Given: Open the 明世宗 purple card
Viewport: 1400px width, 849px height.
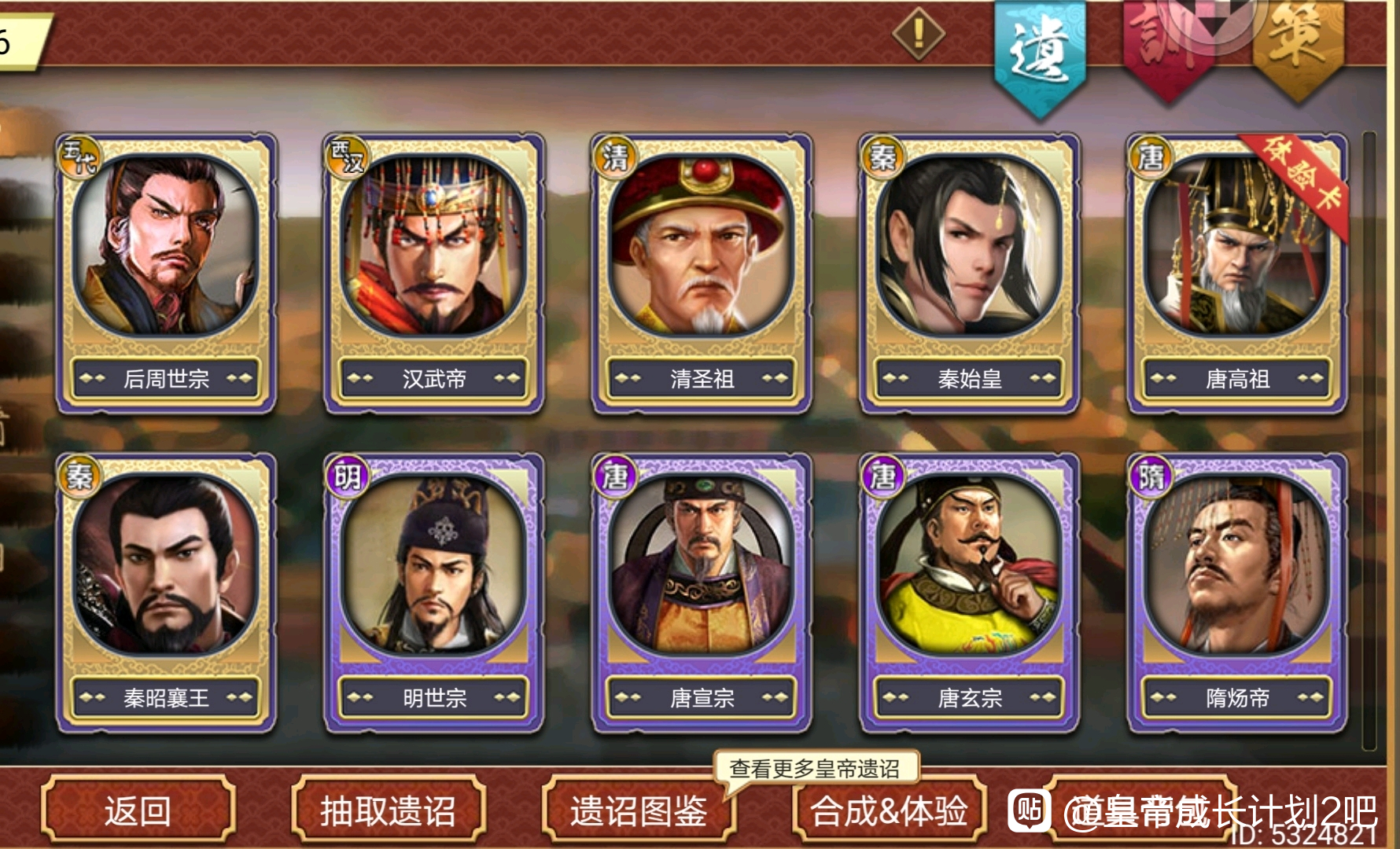Looking at the screenshot, I should tap(433, 593).
